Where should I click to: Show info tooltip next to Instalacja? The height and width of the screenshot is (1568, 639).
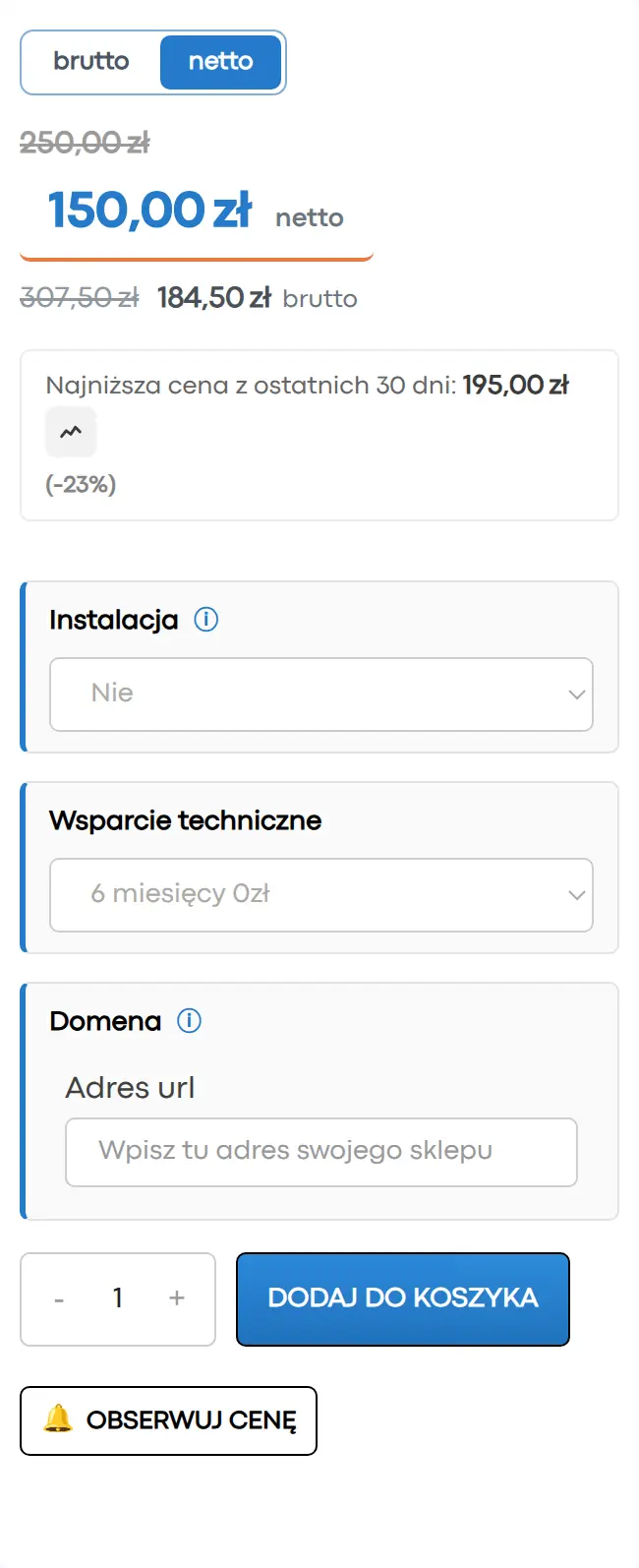coord(205,620)
